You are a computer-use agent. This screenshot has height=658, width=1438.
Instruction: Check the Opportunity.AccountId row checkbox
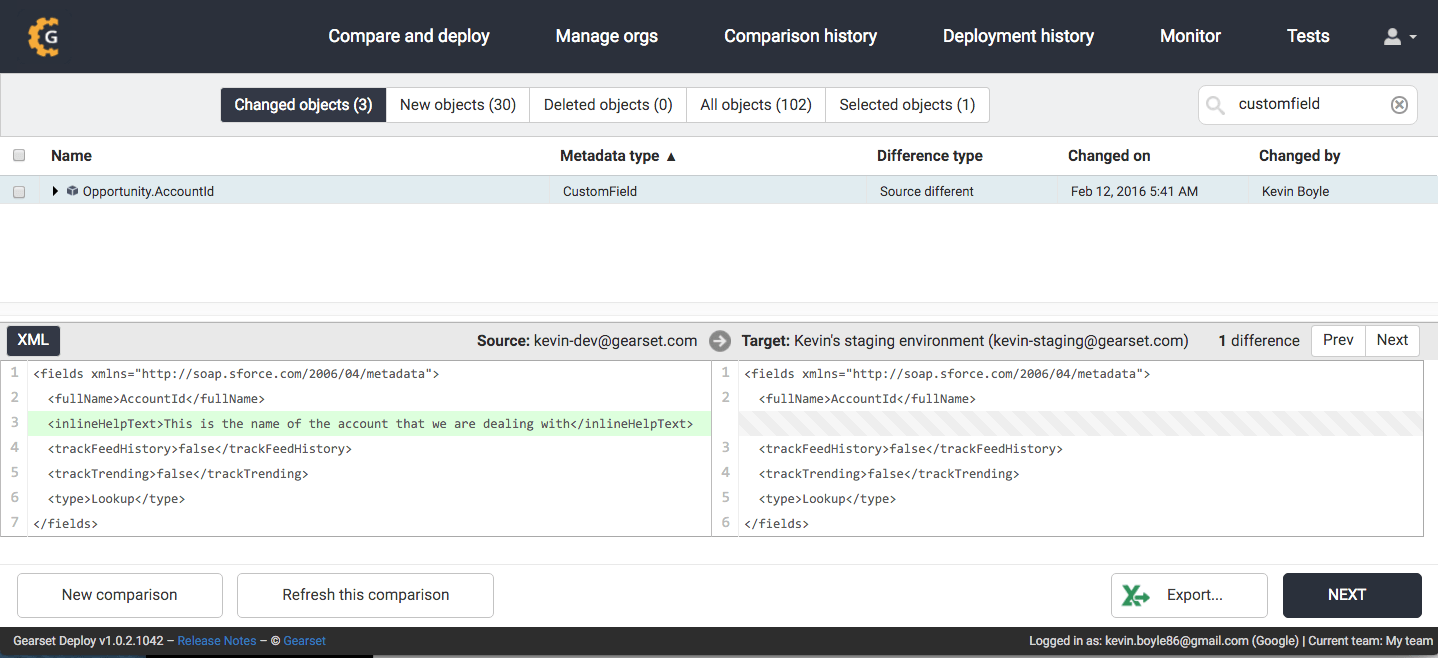pyautogui.click(x=19, y=192)
